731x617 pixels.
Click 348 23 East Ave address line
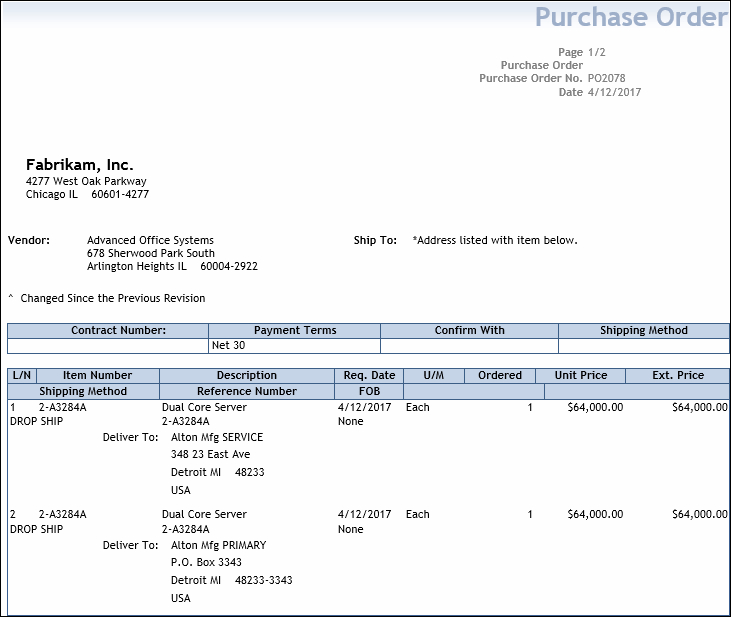(x=211, y=455)
